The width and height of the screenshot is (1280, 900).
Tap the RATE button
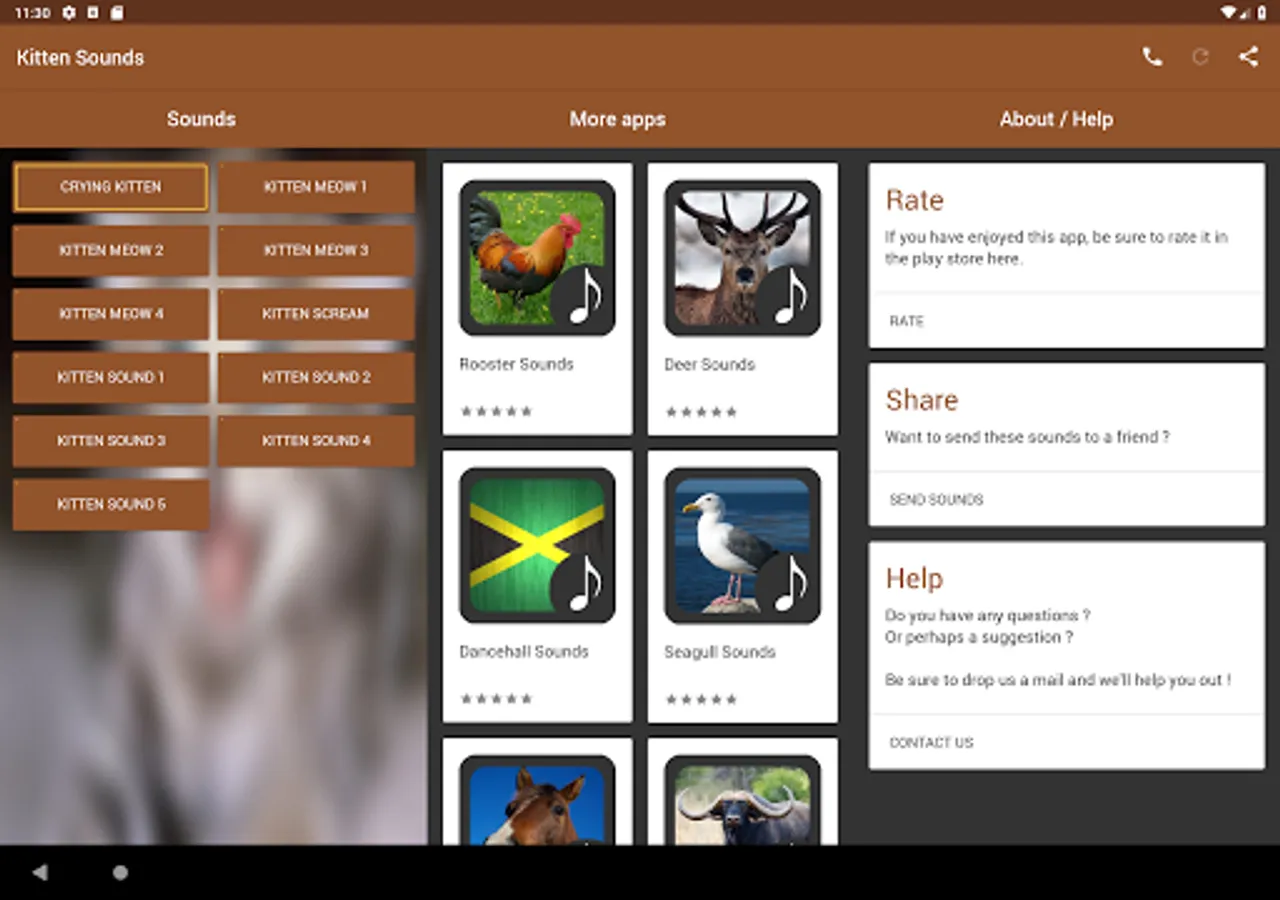[x=907, y=321]
